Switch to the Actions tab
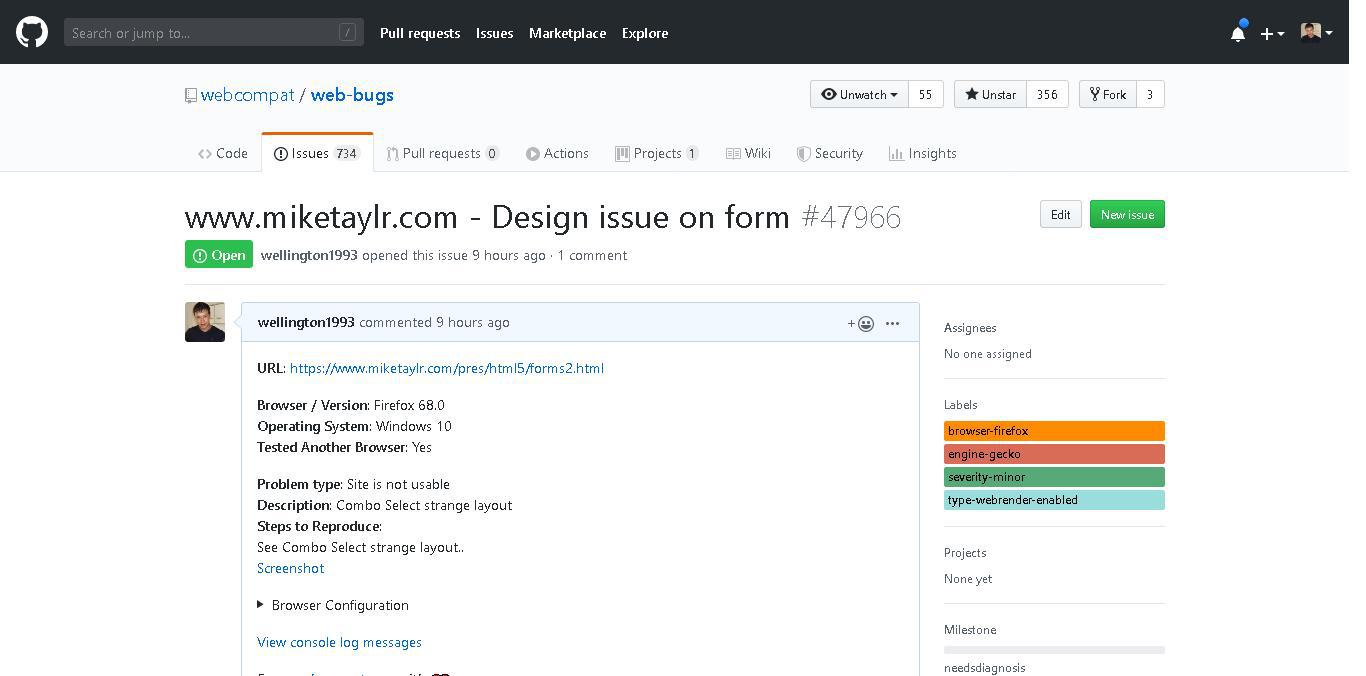This screenshot has width=1366, height=676. [557, 153]
